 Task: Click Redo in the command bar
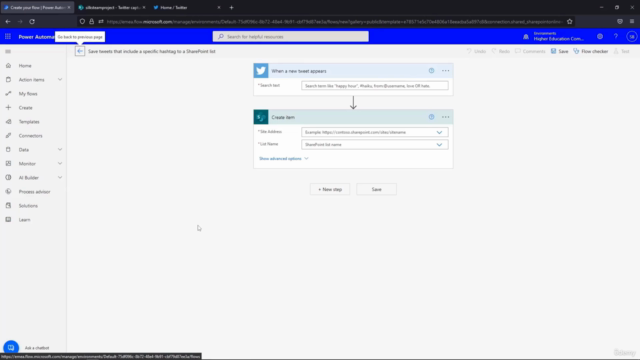pyautogui.click(x=501, y=51)
